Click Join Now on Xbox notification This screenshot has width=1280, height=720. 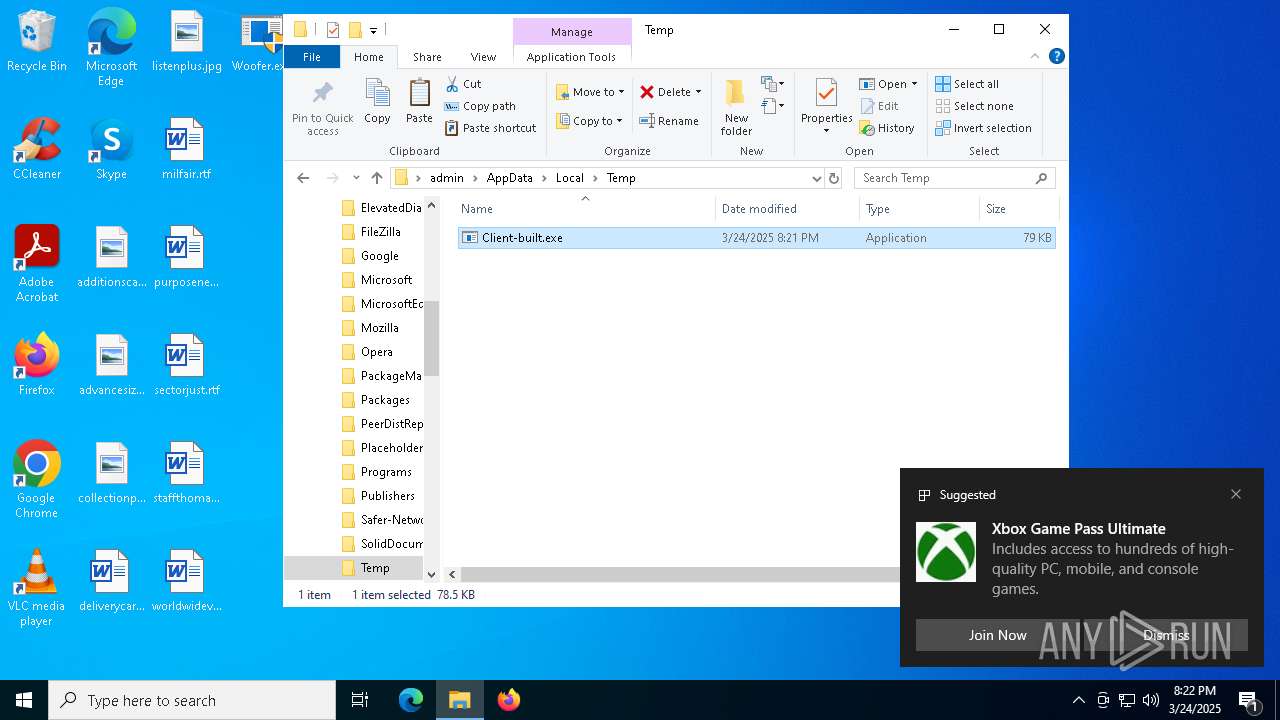click(997, 635)
